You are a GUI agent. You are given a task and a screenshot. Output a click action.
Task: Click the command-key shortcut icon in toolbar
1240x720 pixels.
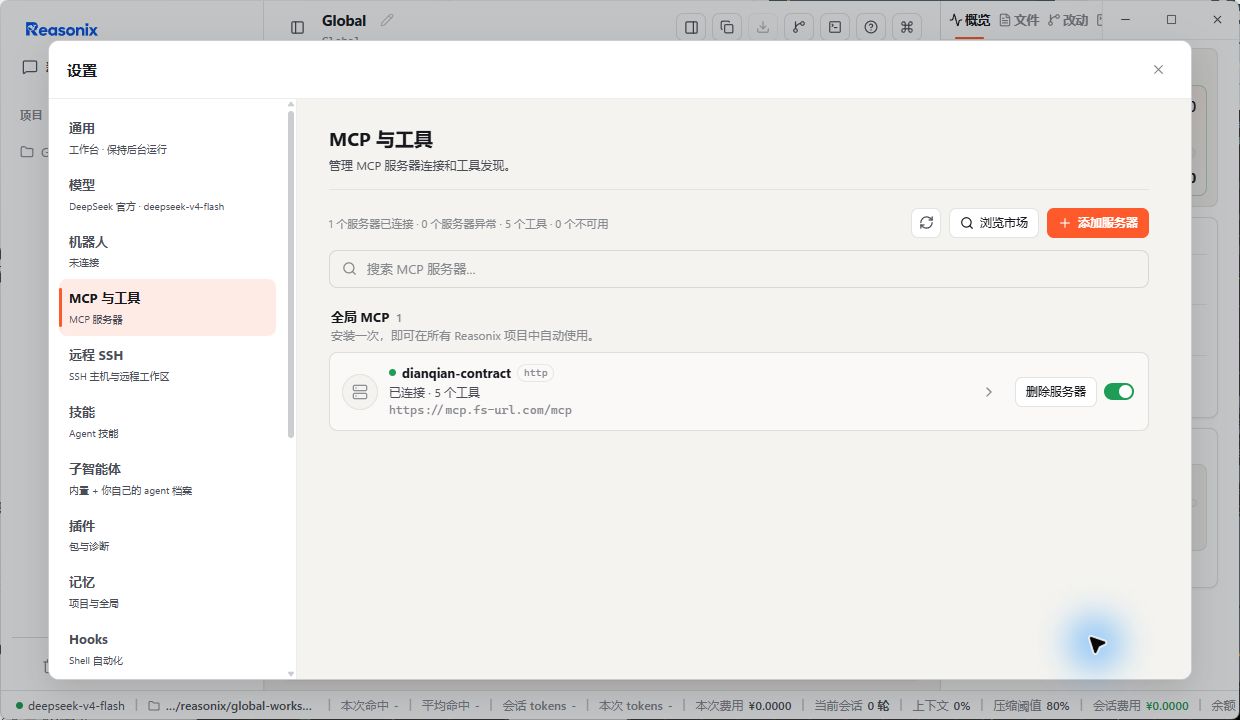pos(907,27)
